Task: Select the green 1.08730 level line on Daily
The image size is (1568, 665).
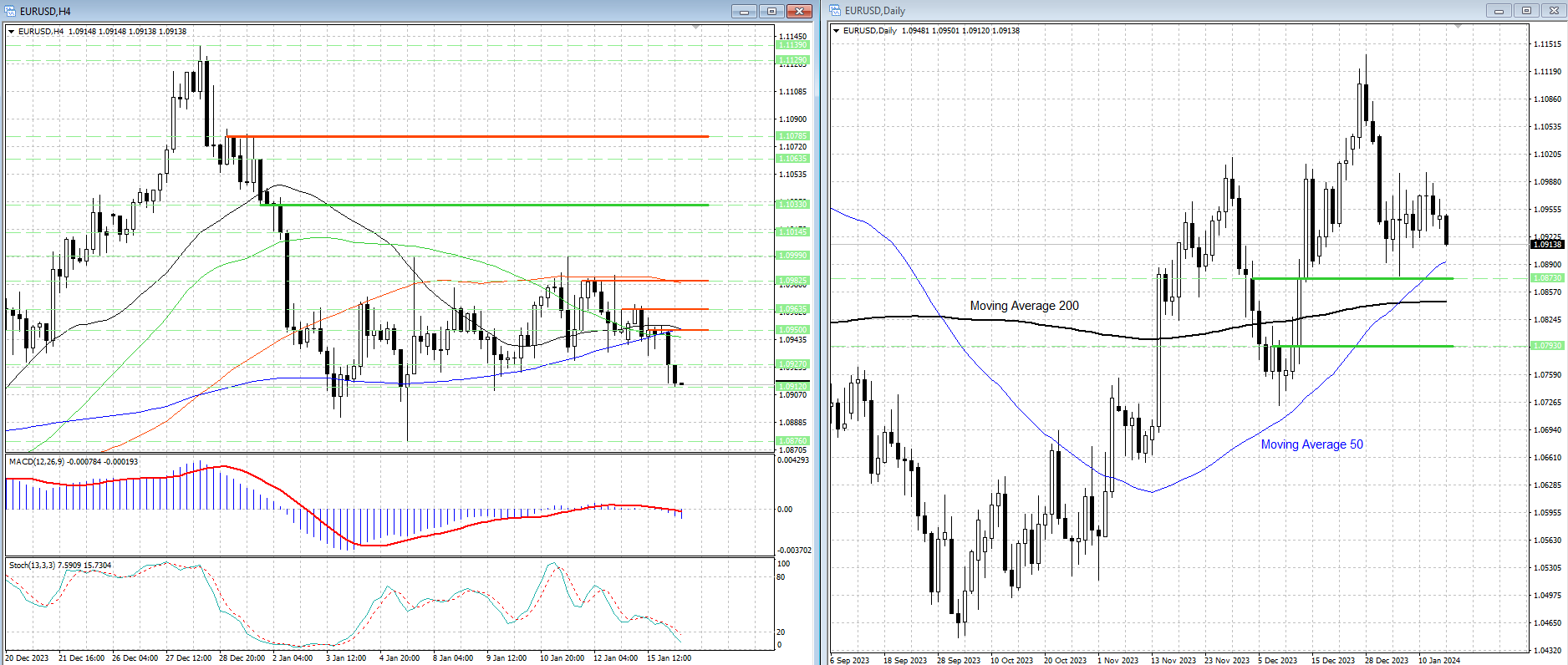Action: pyautogui.click(x=1352, y=278)
